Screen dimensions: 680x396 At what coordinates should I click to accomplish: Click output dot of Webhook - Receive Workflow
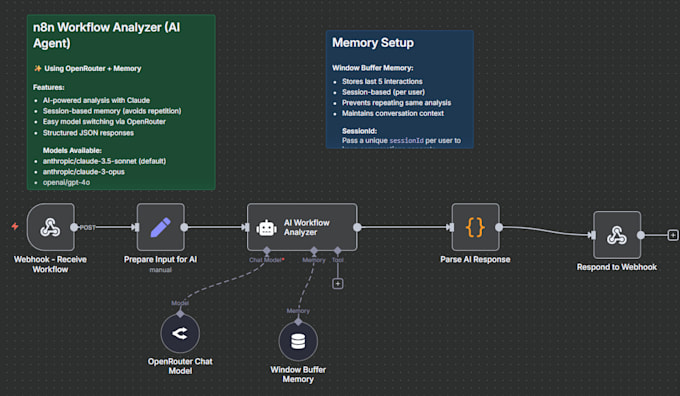point(74,227)
